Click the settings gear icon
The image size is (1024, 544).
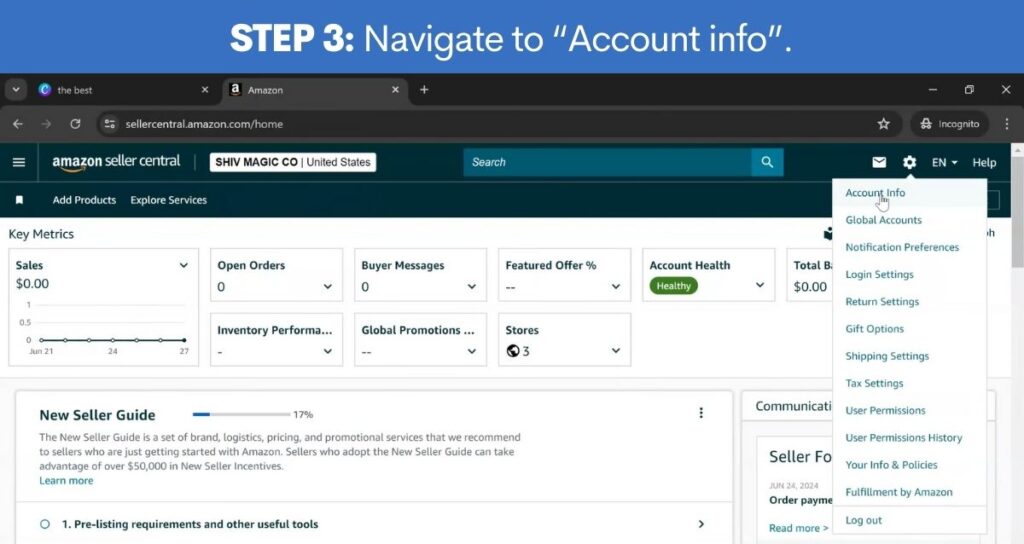[x=910, y=162]
